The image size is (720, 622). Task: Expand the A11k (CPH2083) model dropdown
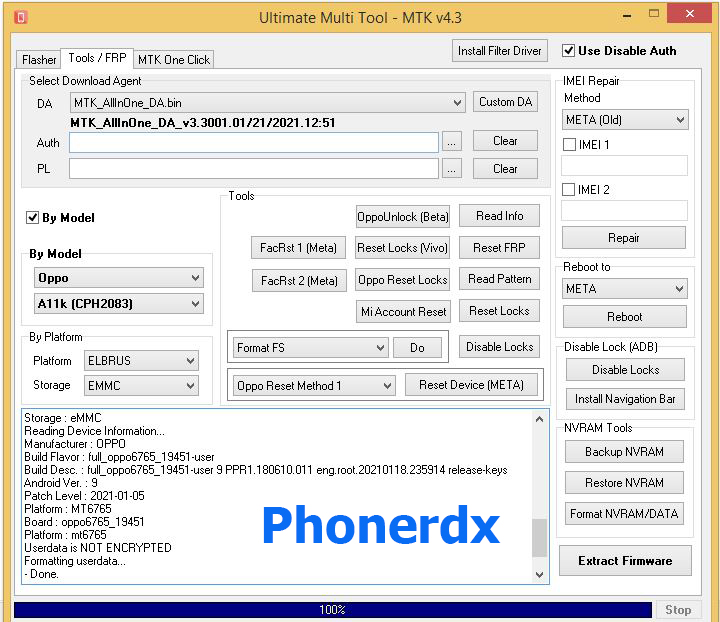(119, 304)
